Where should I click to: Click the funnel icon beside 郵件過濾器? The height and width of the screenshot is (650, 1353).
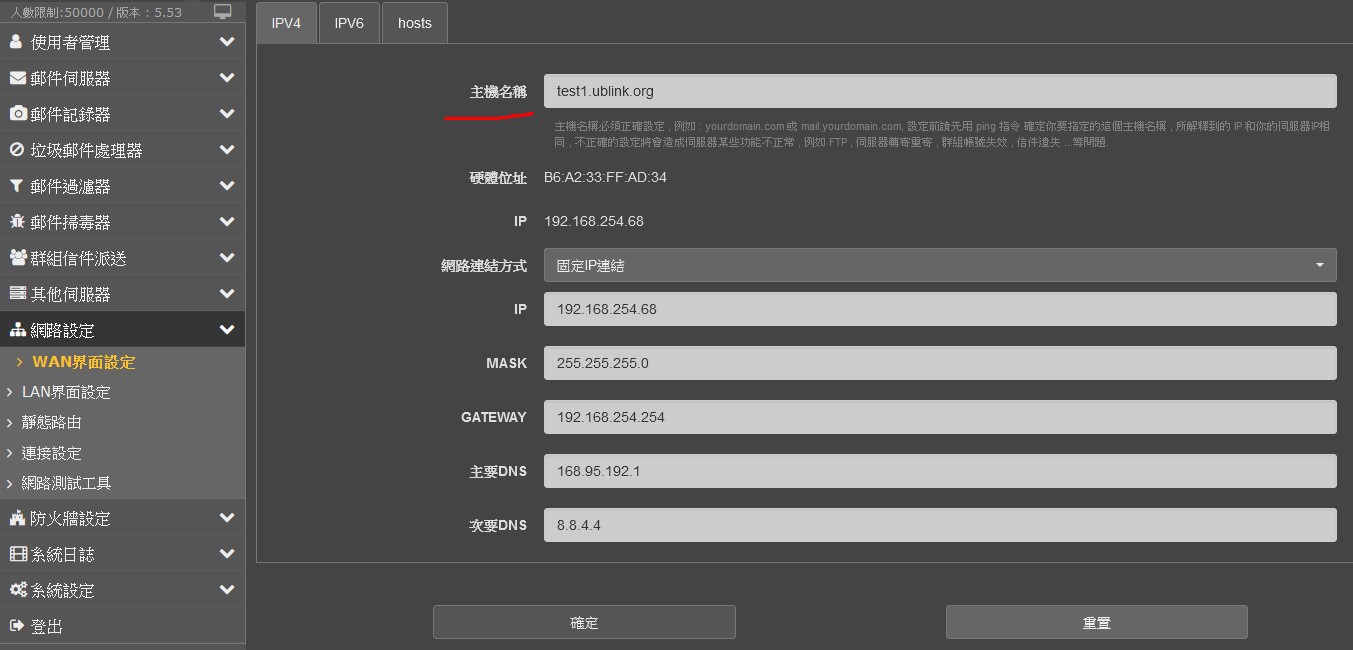coord(17,186)
